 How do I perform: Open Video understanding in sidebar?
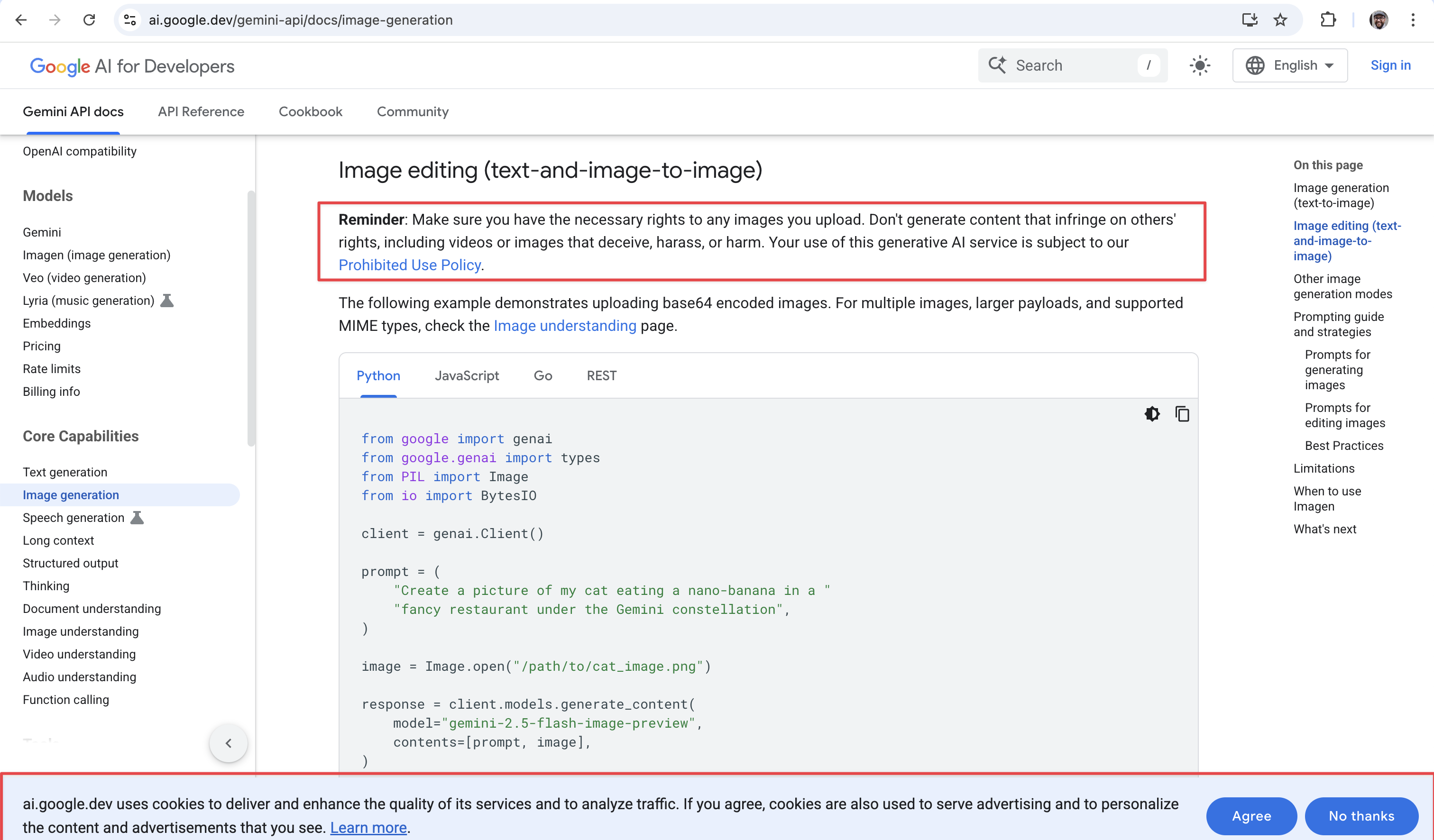coord(80,654)
